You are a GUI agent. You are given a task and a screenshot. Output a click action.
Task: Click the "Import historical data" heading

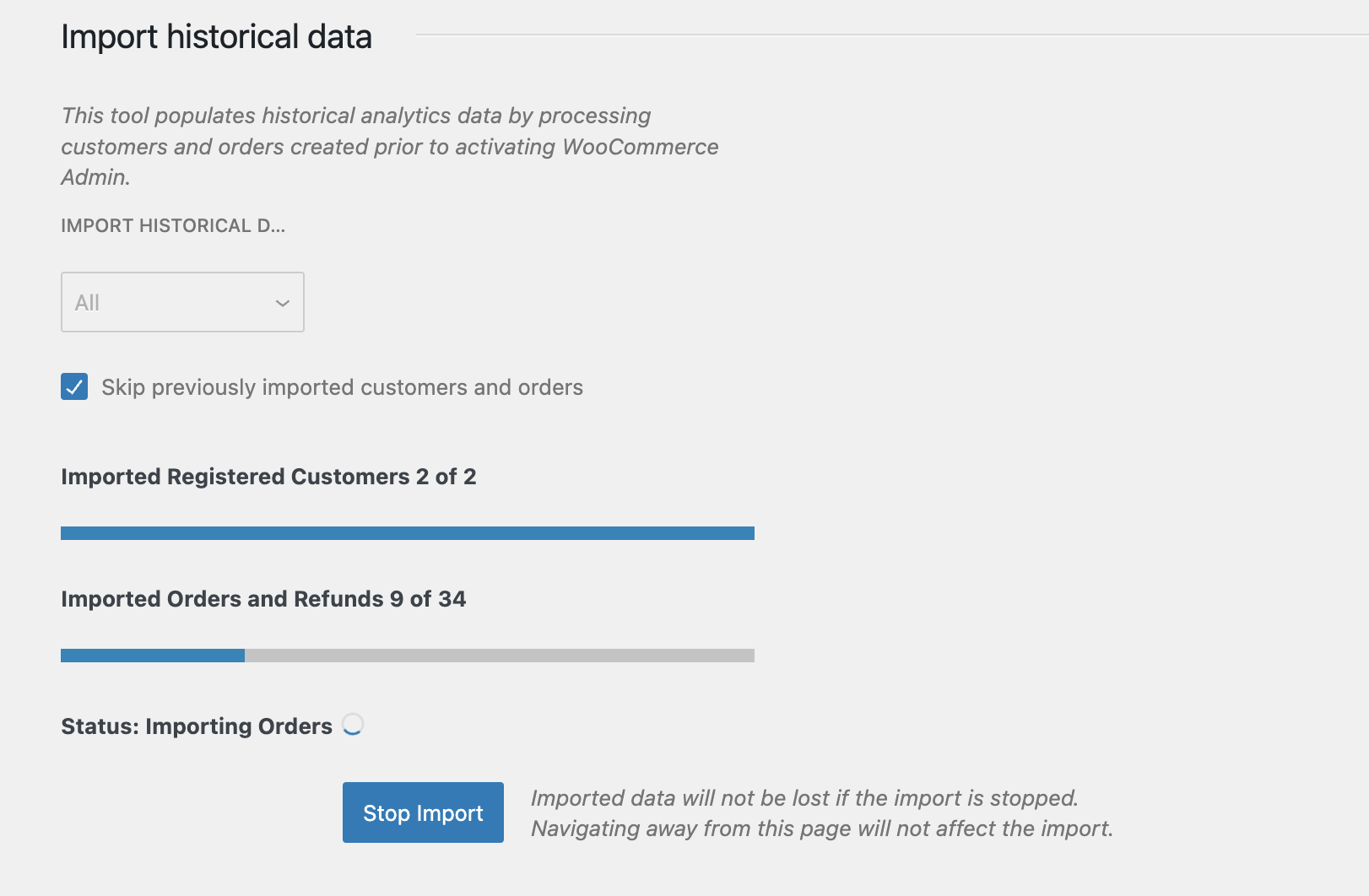click(216, 37)
